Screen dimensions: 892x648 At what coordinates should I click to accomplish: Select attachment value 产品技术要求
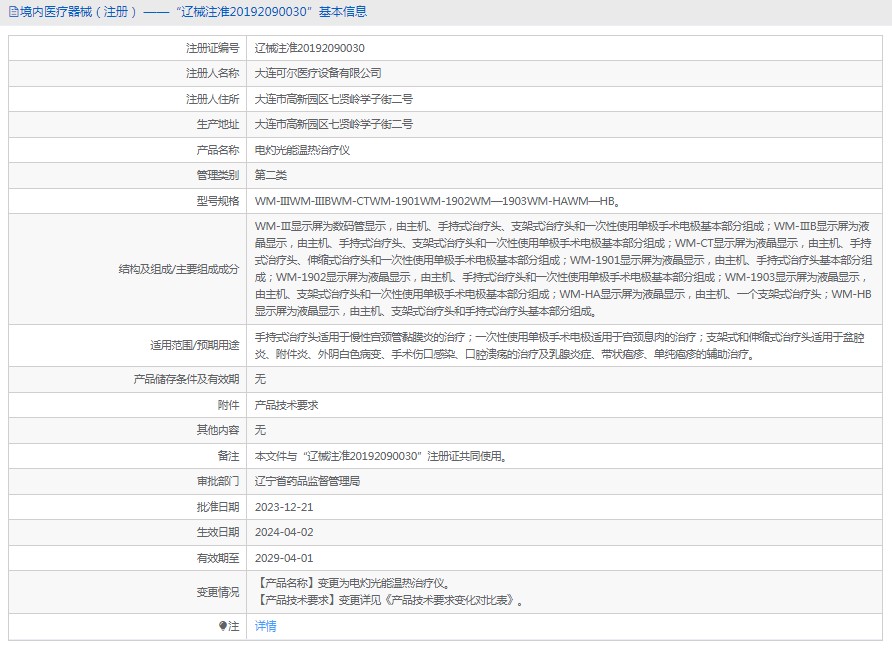[286, 405]
